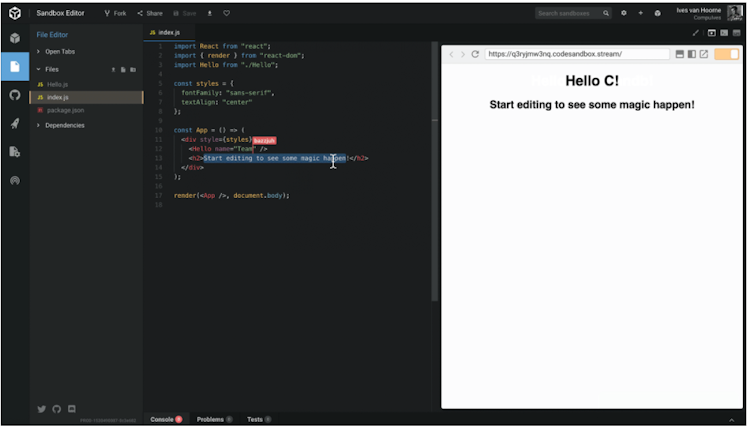Refresh the preview browser

pyautogui.click(x=475, y=55)
